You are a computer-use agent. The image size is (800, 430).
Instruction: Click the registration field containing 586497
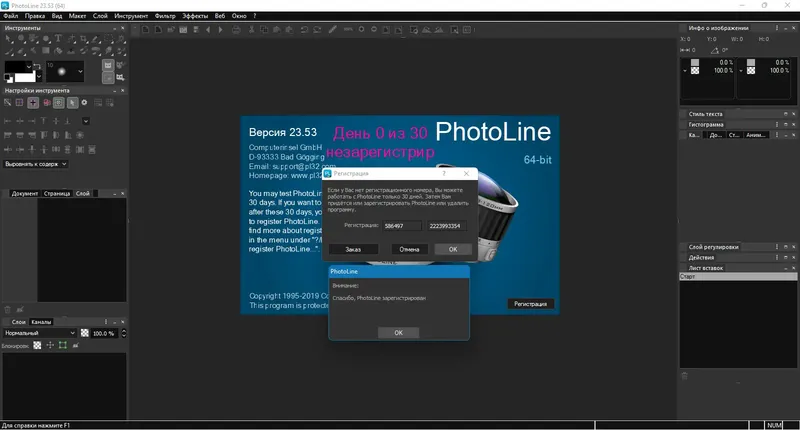[402, 226]
